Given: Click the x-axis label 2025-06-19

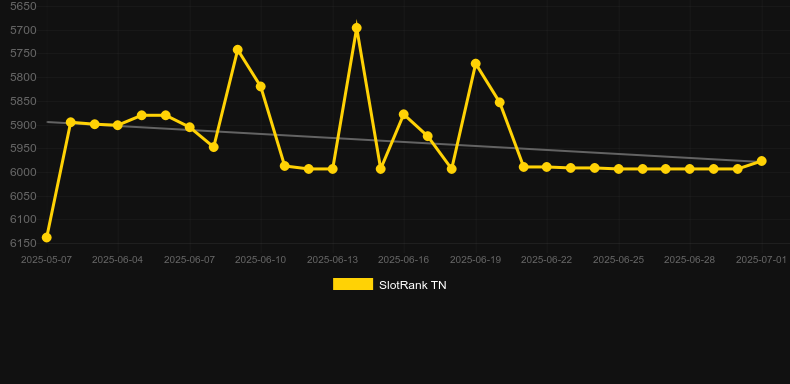Looking at the screenshot, I should click(475, 260).
